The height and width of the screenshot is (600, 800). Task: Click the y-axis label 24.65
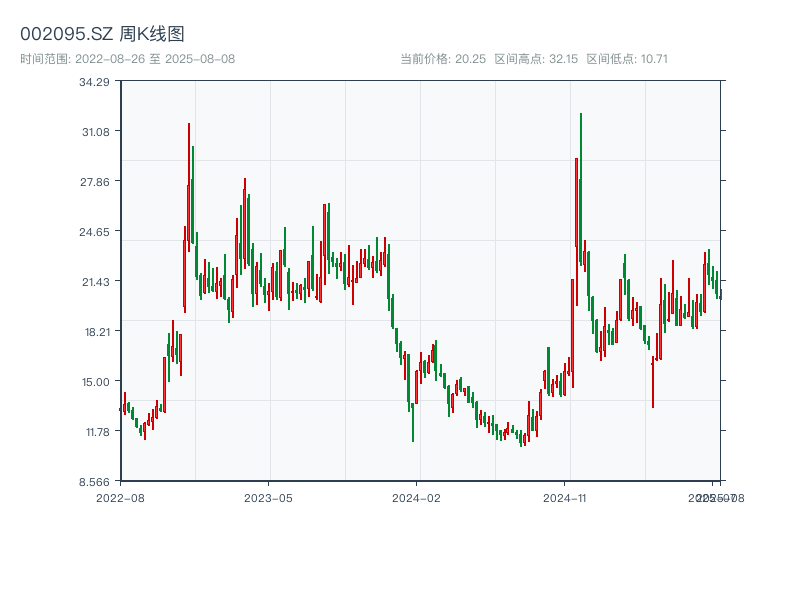coord(94,232)
